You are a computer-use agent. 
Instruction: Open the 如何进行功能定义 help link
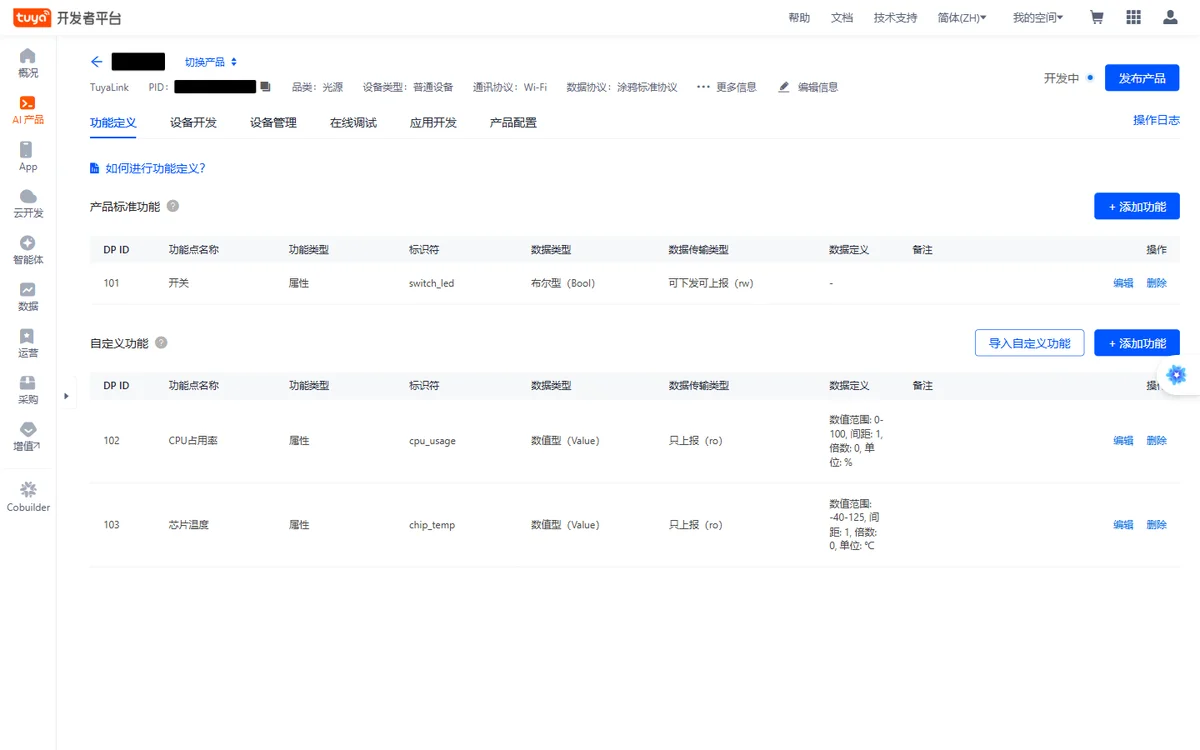155,168
